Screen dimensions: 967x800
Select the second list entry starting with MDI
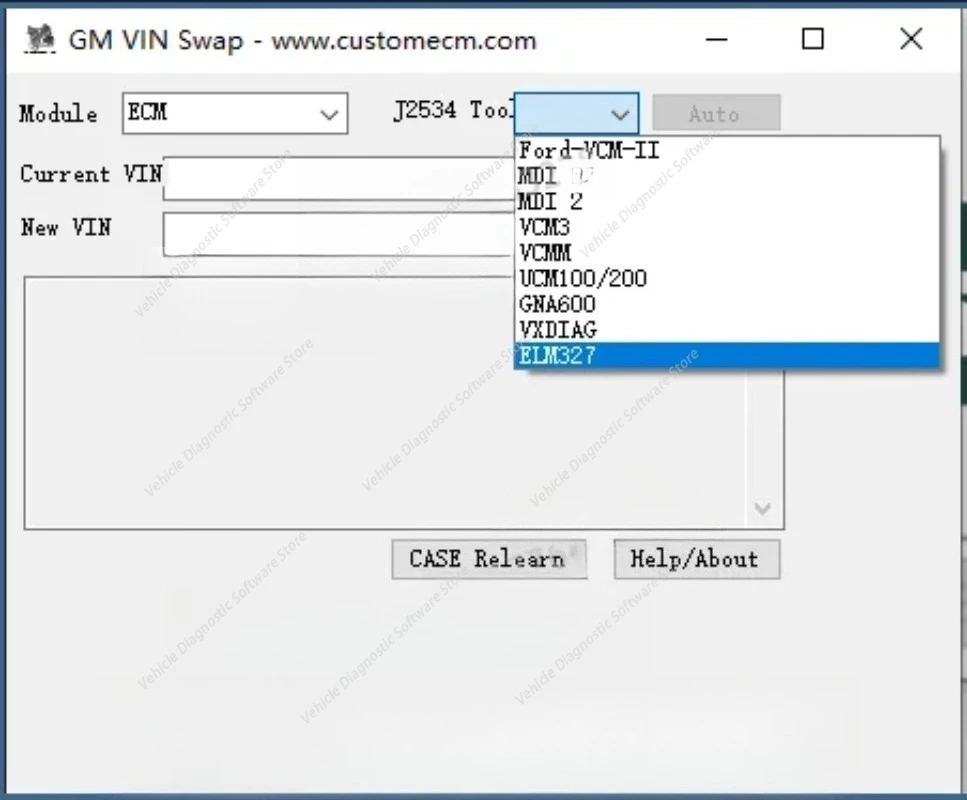(x=728, y=202)
